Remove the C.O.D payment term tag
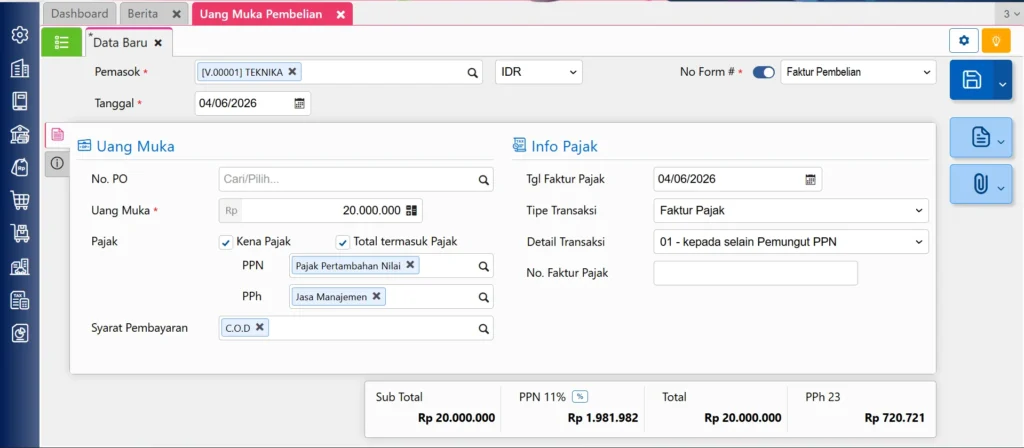Image resolution: width=1024 pixels, height=448 pixels. click(259, 327)
